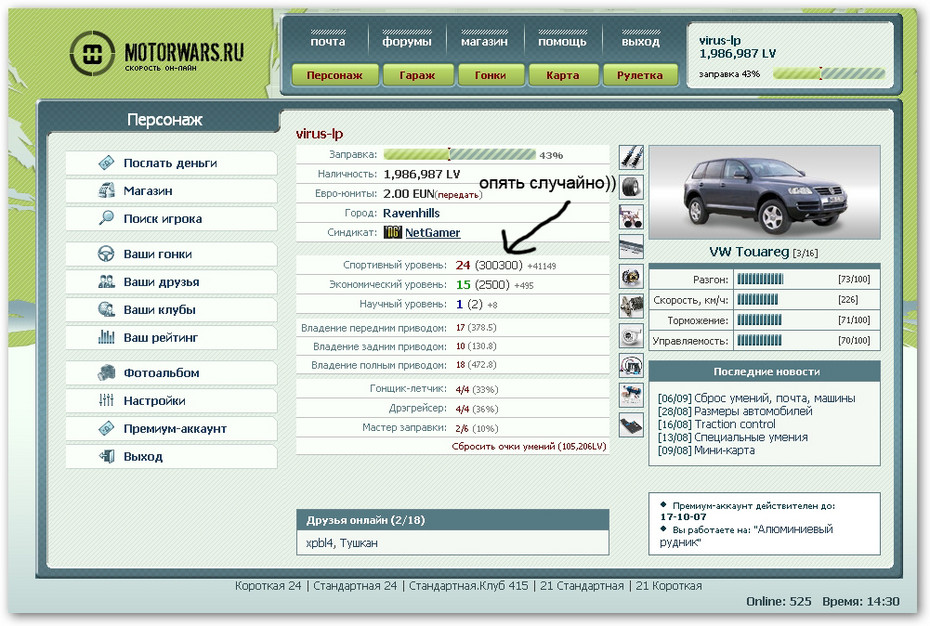Click Стандартная.Клуб 415 in the footer
Viewport: 930px width, 626px height.
pyautogui.click(x=469, y=586)
